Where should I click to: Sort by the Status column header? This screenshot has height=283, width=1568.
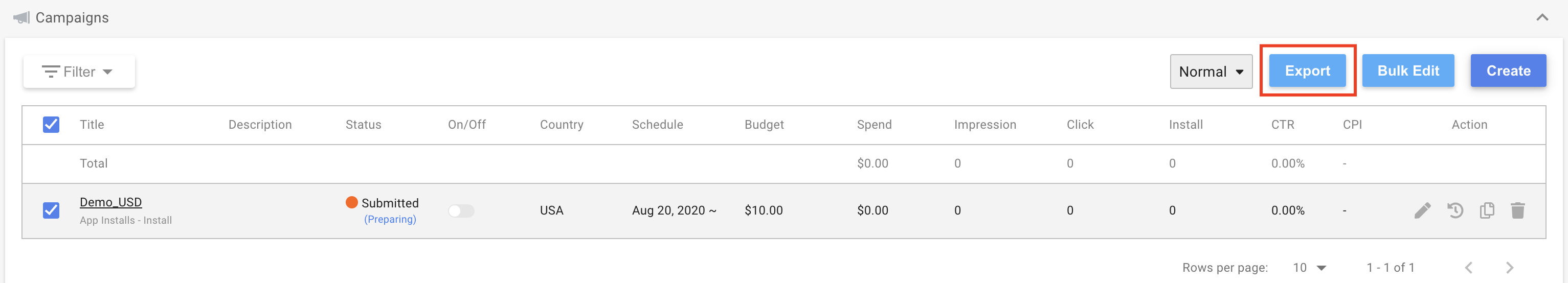tap(364, 125)
